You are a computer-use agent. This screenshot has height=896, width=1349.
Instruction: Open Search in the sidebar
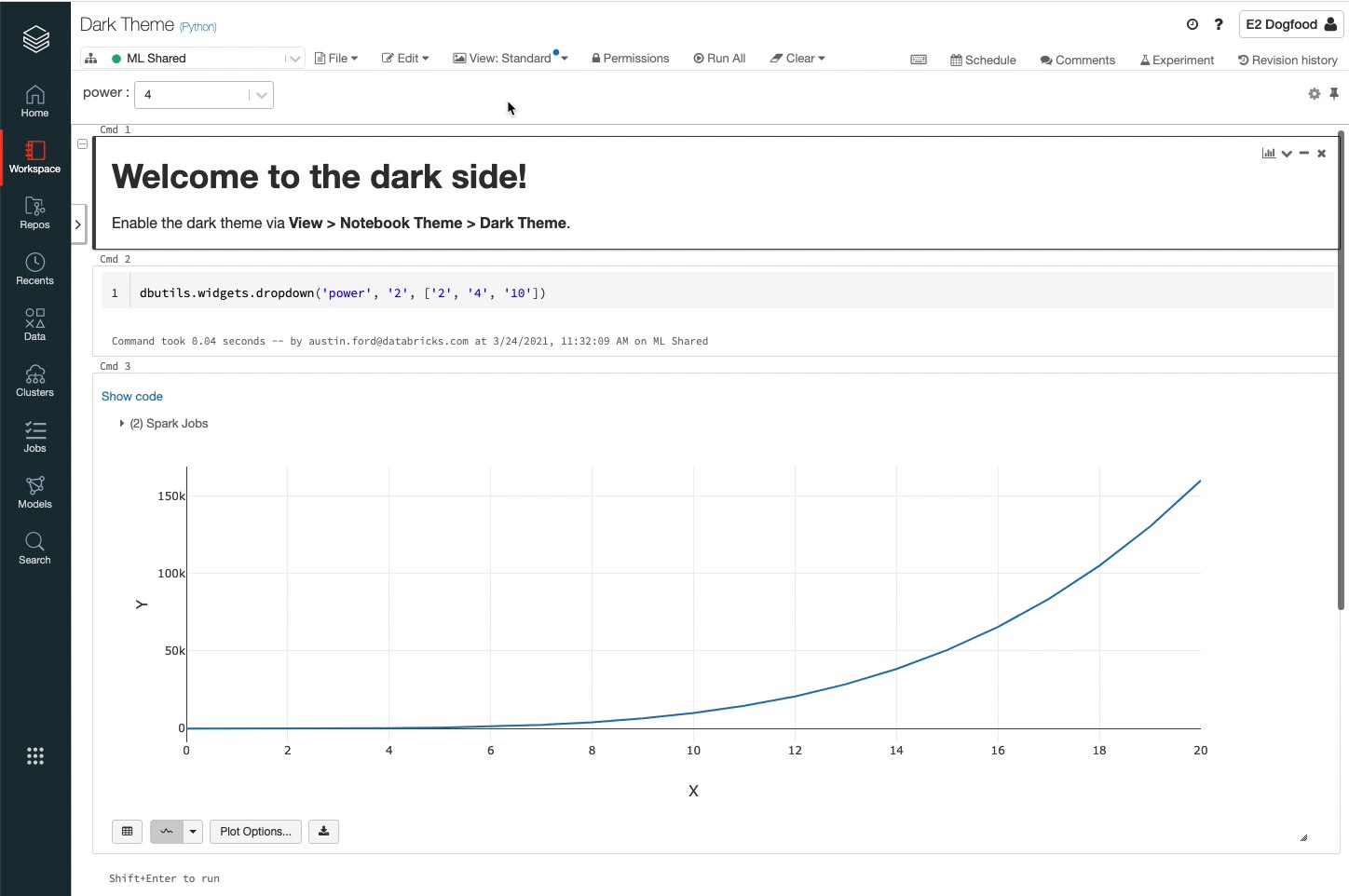[35, 549]
